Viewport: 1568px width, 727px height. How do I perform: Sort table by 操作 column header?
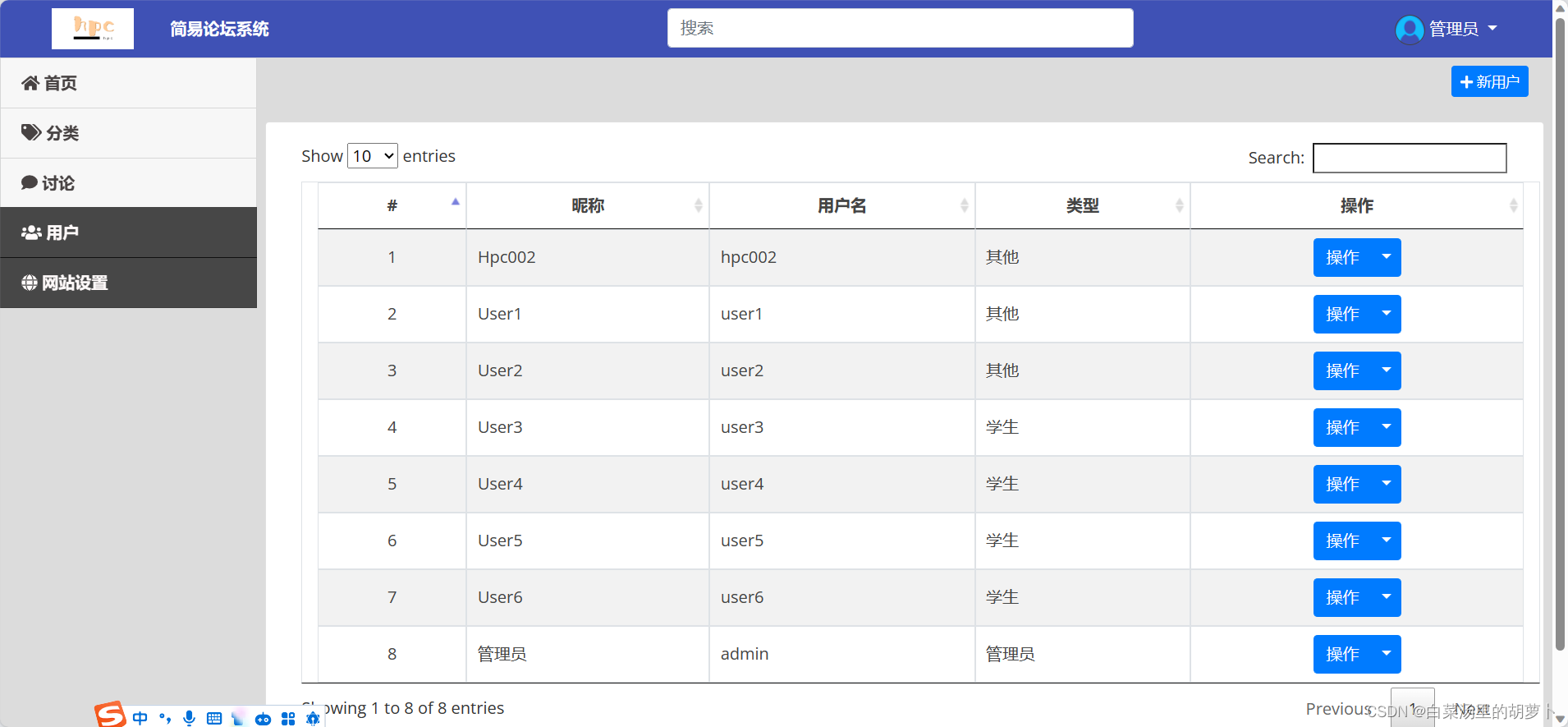pos(1357,205)
